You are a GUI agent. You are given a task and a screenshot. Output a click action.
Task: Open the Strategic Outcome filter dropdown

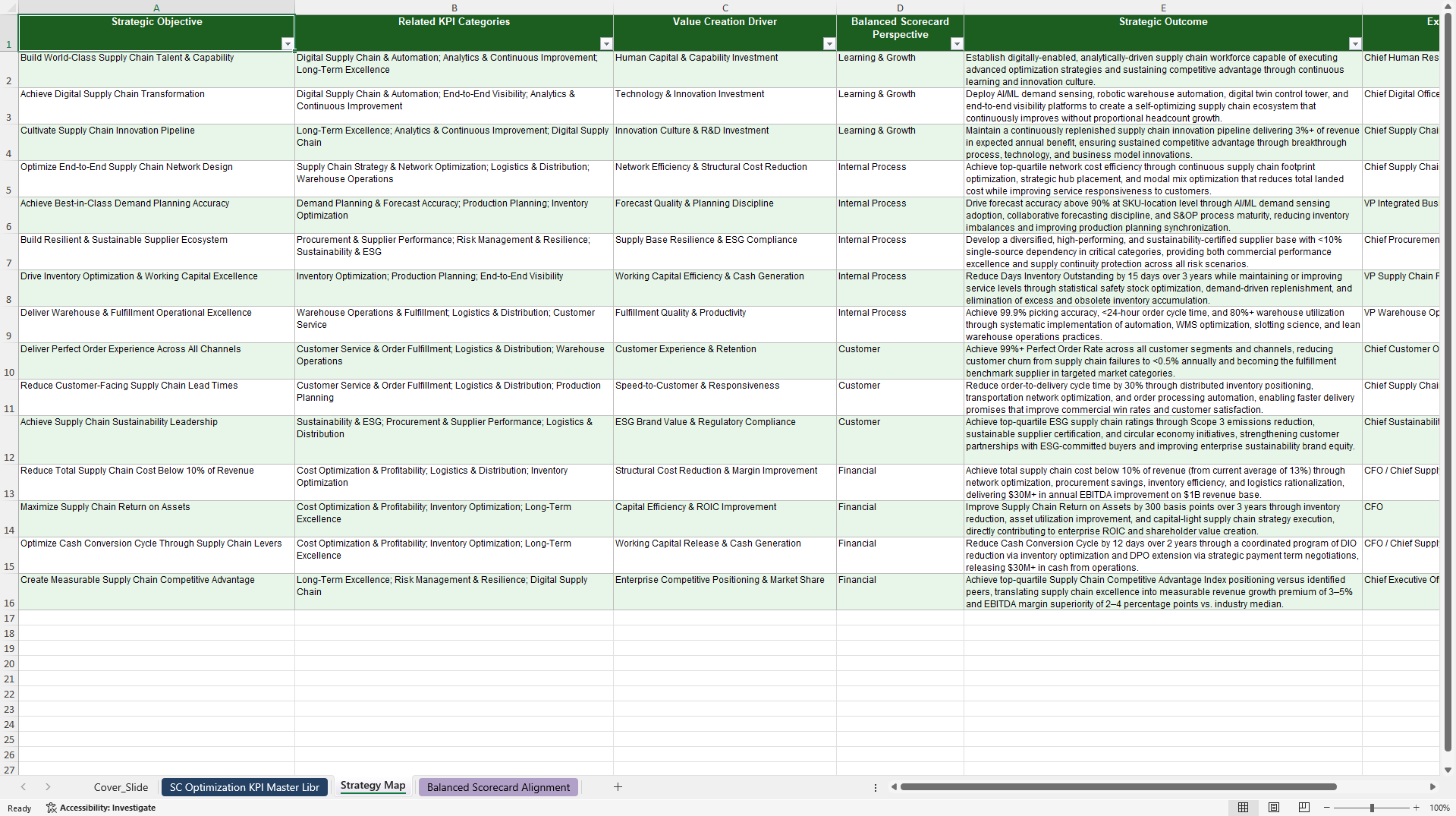tap(1355, 44)
